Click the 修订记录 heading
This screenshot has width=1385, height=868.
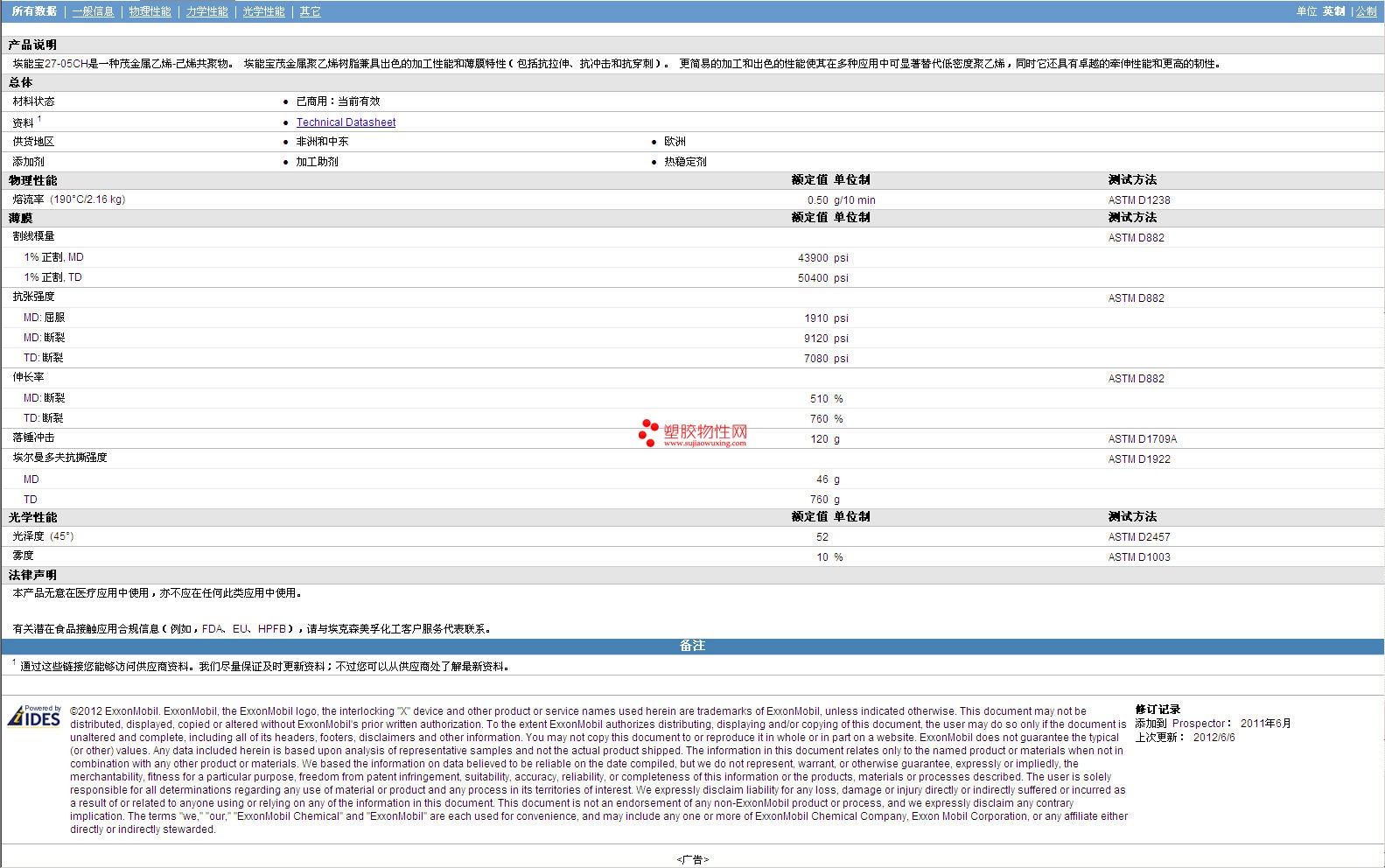coord(1158,710)
